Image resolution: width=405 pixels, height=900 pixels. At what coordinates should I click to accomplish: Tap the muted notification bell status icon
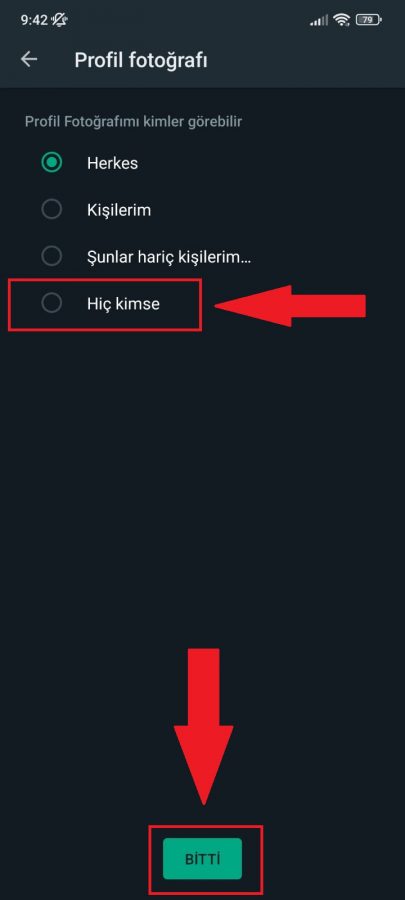pyautogui.click(x=59, y=20)
